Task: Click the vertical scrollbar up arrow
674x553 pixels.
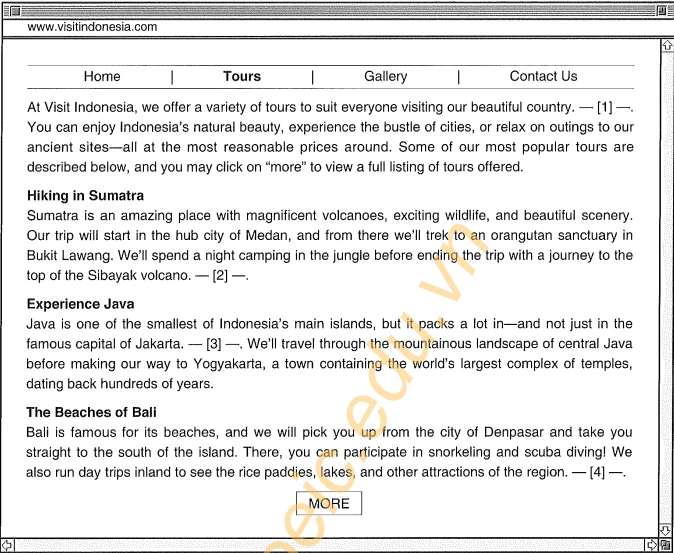Action: point(667,45)
